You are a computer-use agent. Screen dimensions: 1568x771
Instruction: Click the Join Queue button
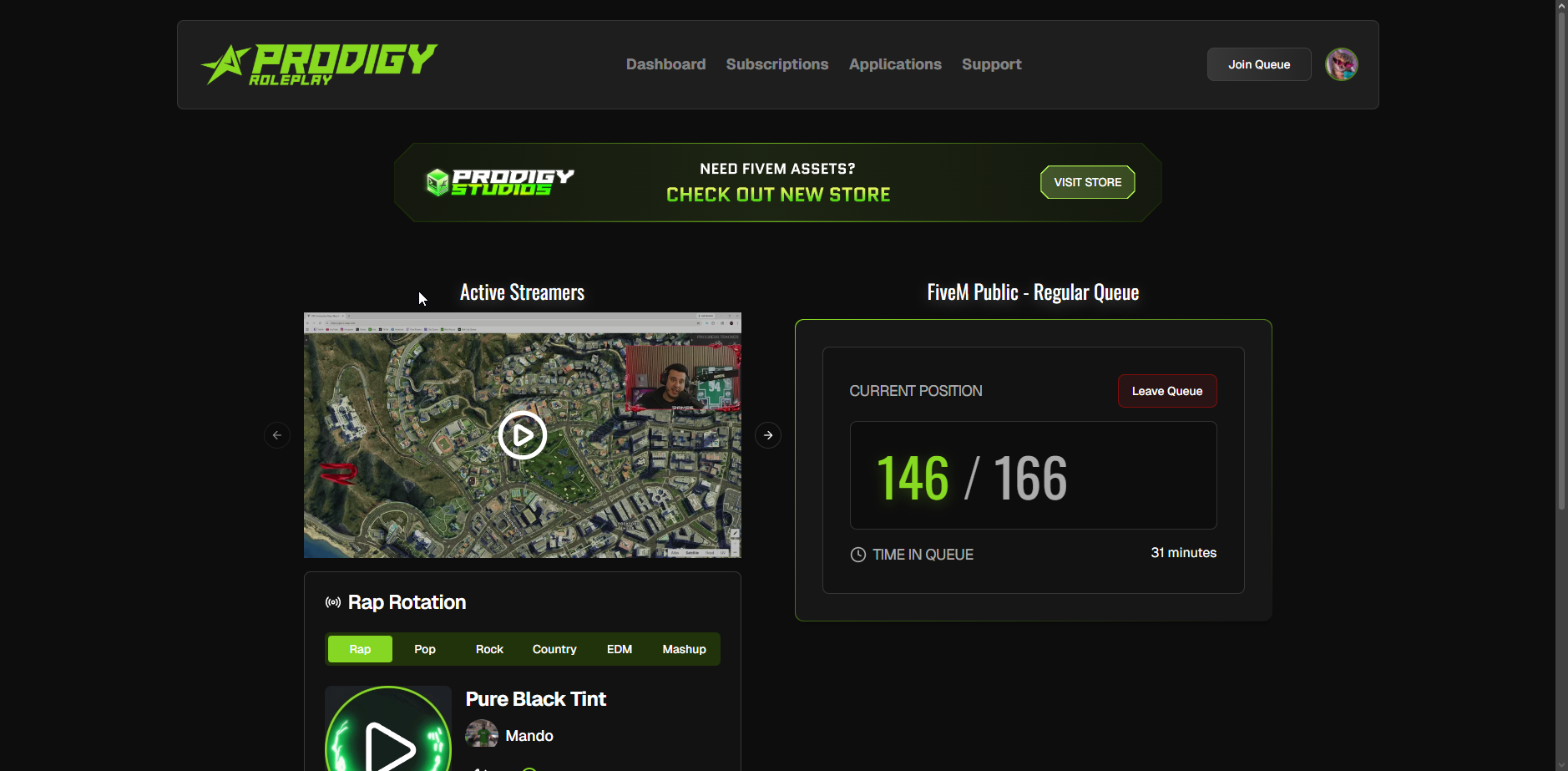[x=1259, y=64]
